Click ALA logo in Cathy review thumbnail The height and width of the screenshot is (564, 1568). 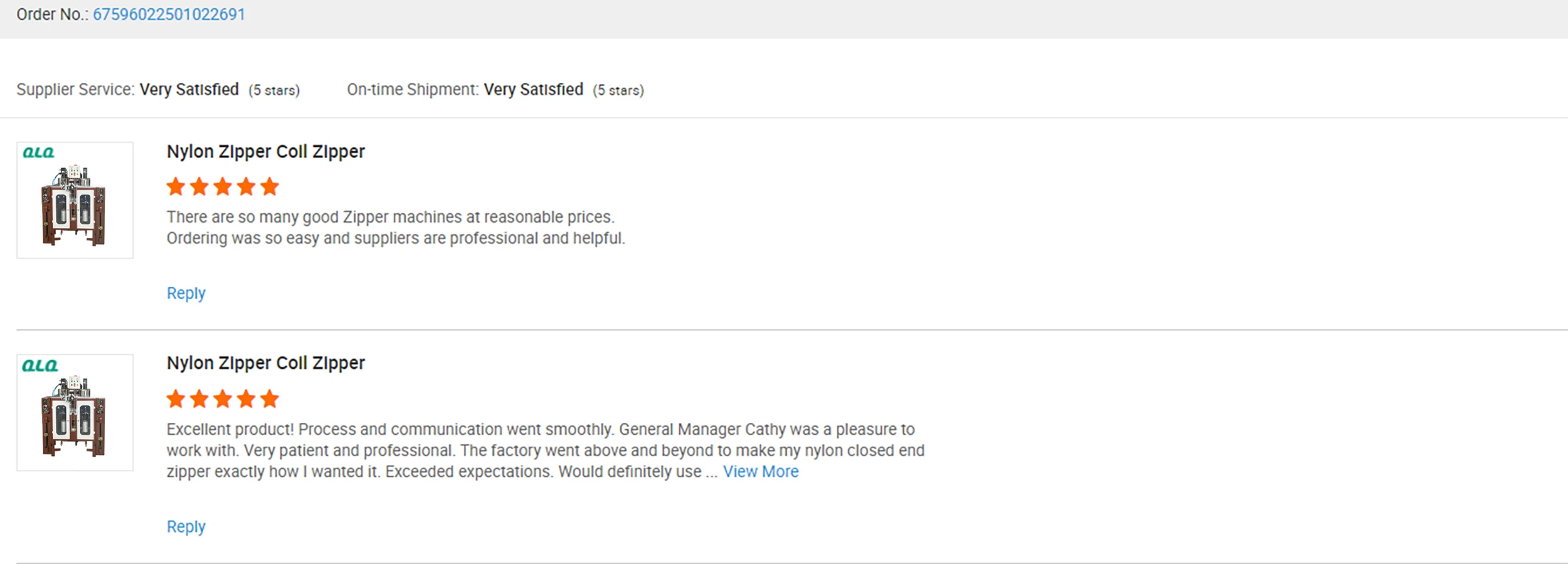click(40, 365)
